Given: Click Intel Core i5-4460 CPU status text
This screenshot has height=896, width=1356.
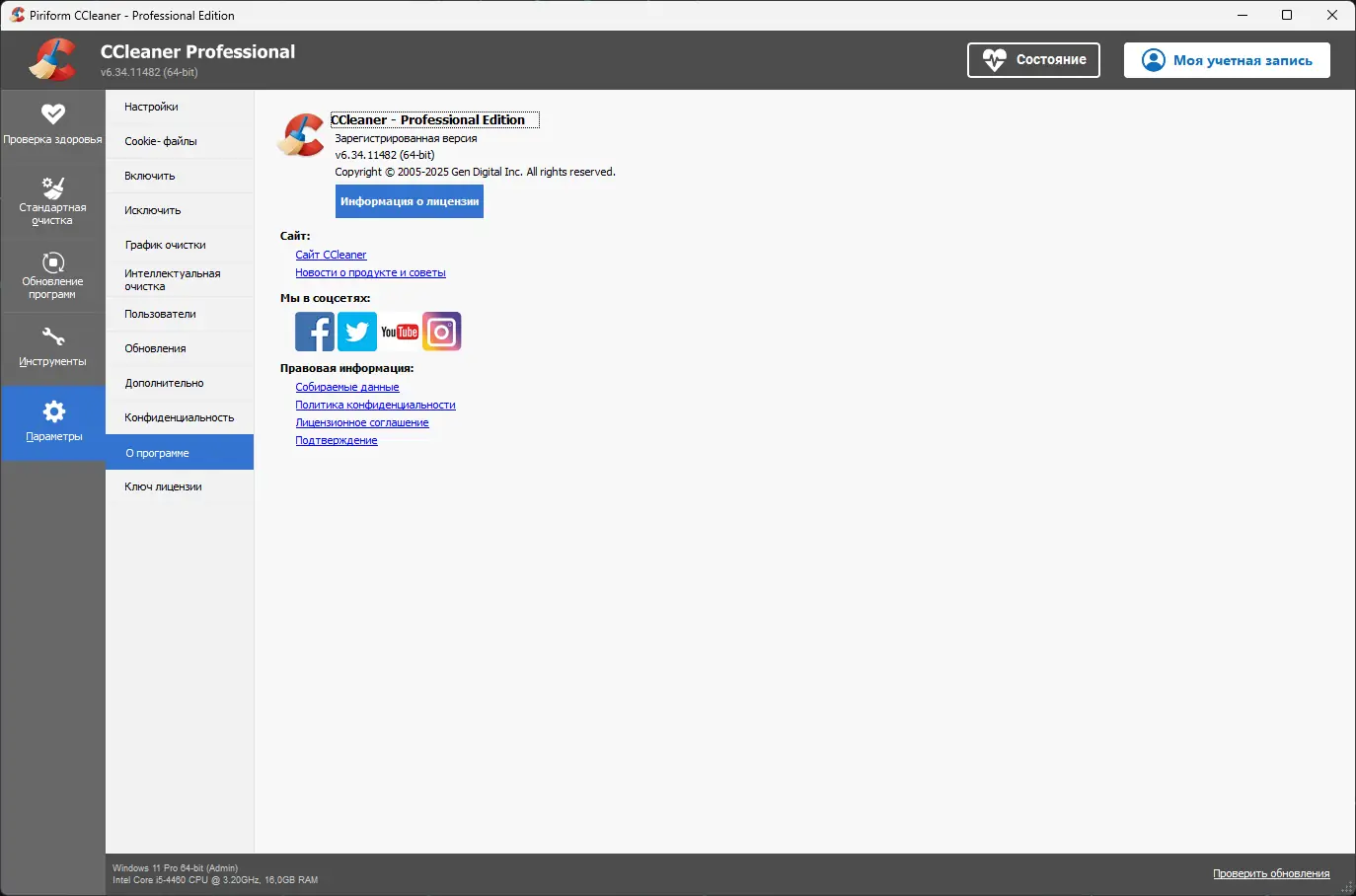Looking at the screenshot, I should (x=215, y=880).
